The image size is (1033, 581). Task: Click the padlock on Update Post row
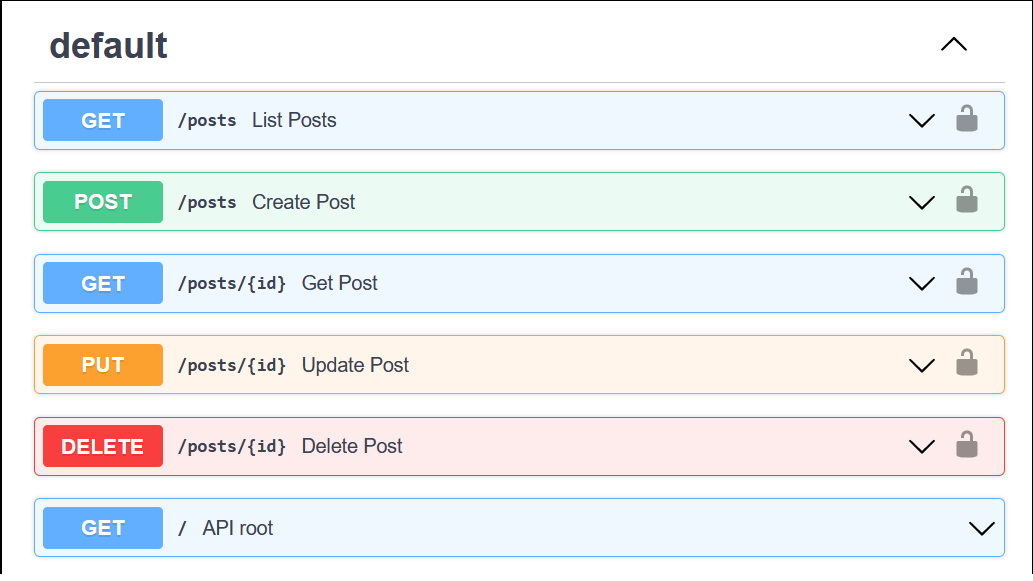click(x=966, y=364)
